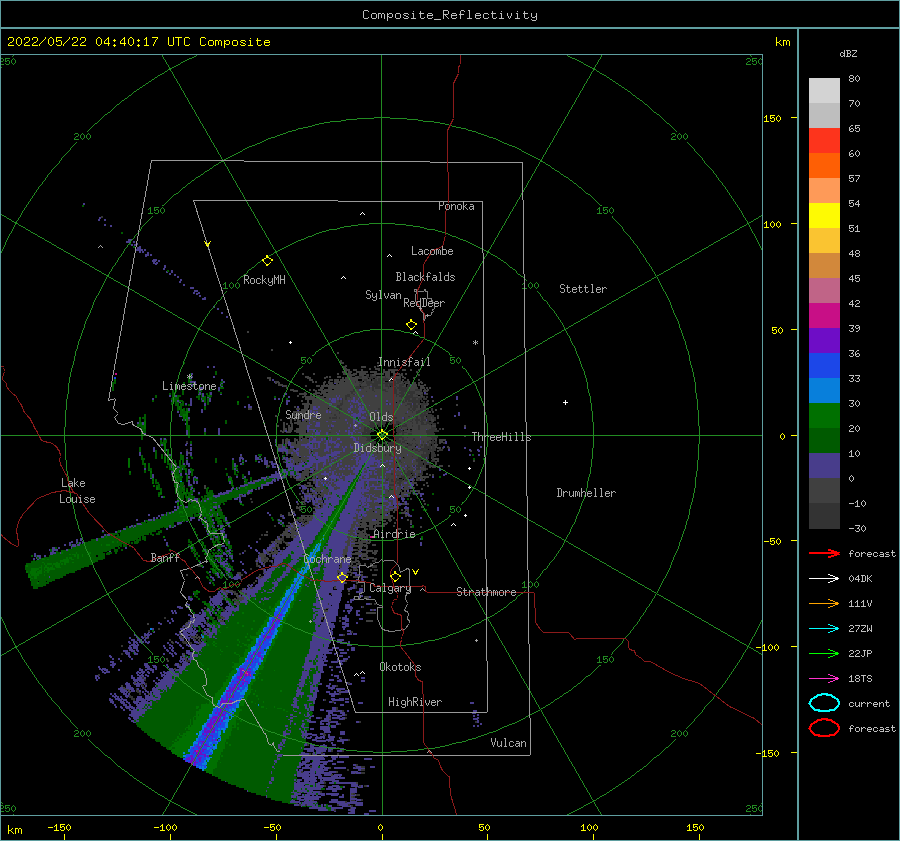
Task: Click the orange 111V arrow in legend
Action: pyautogui.click(x=824, y=603)
